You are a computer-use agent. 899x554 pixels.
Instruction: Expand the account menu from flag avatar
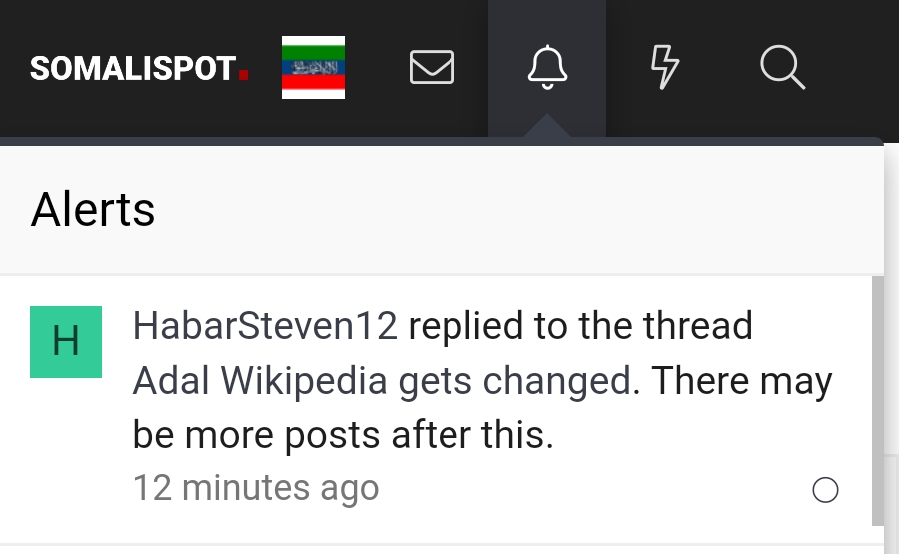(x=314, y=67)
